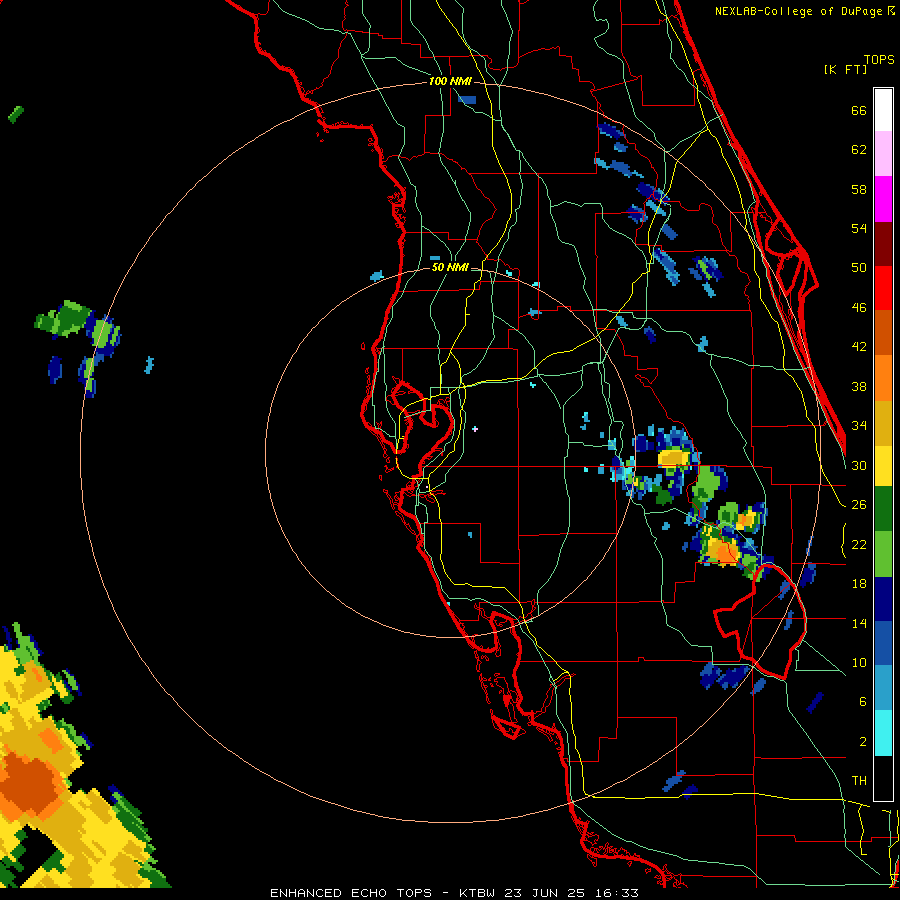Screen dimensions: 900x900
Task: Click the 26 legend value
Action: pos(859,505)
